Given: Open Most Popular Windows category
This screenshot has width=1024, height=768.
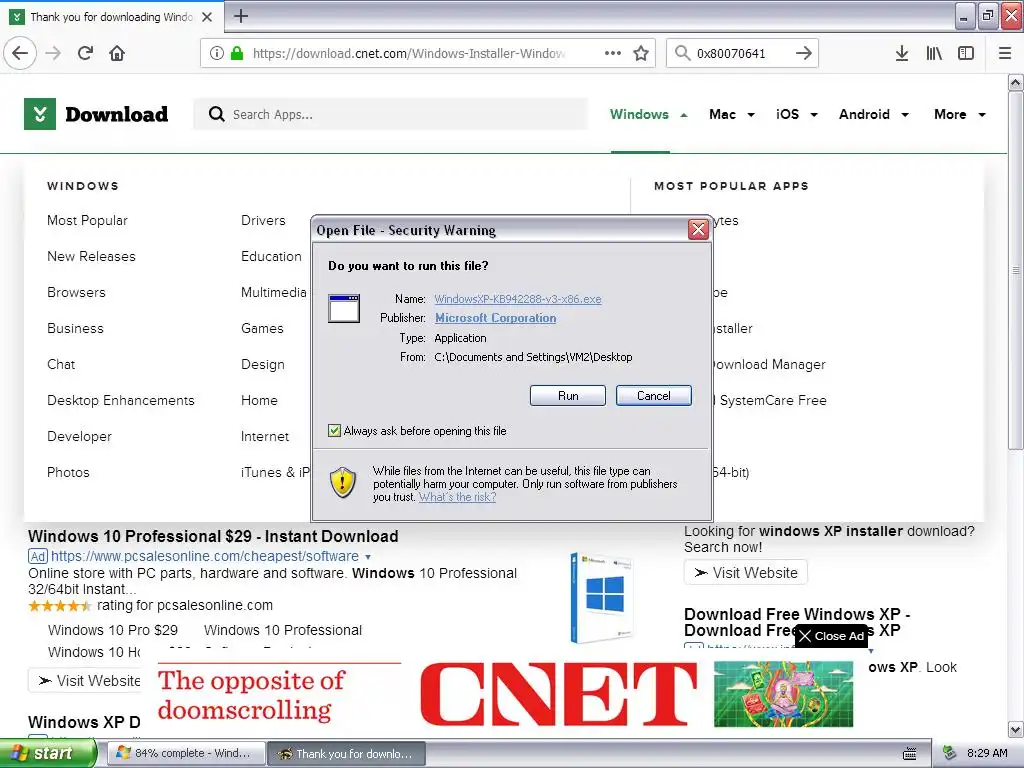Looking at the screenshot, I should [88, 221].
